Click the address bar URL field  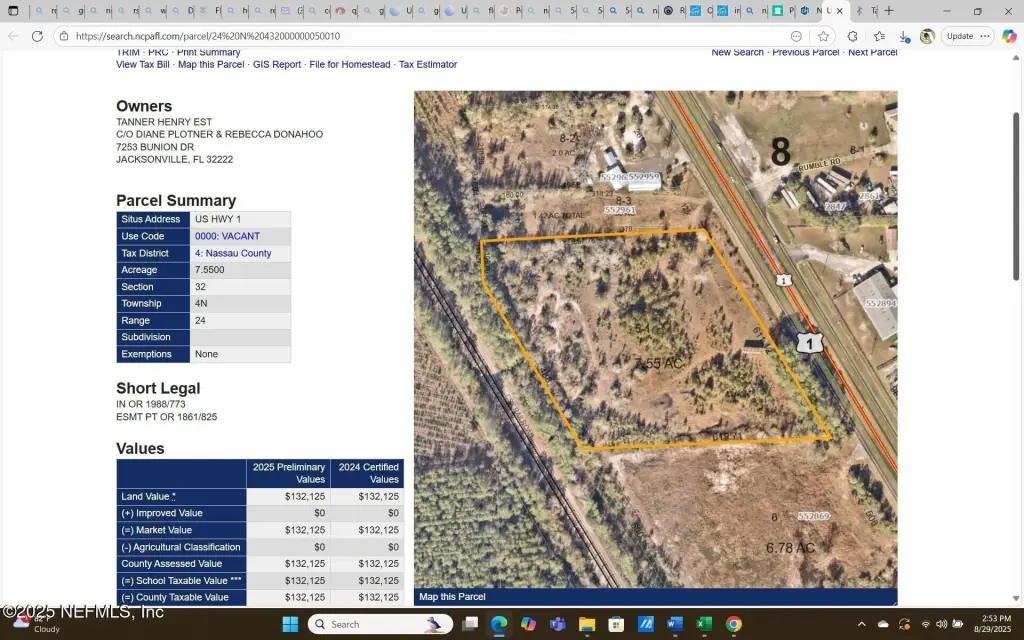tap(400, 36)
